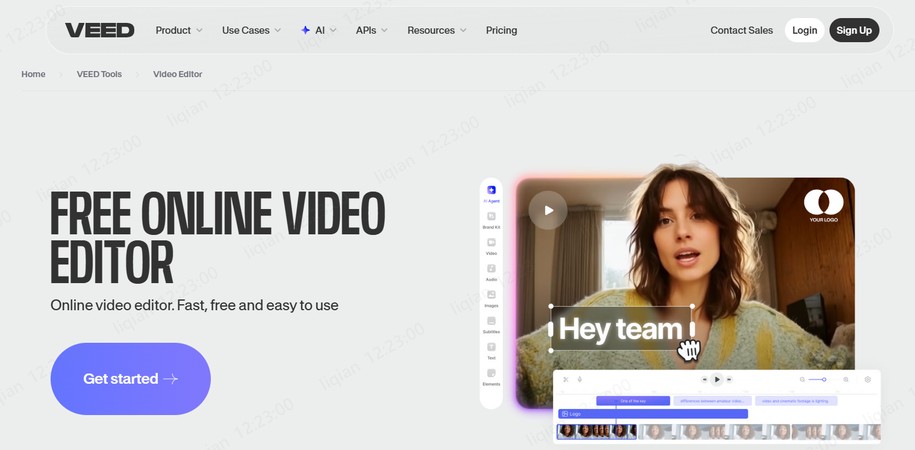Expand the Product dropdown menu
915x450 pixels.
tap(179, 30)
